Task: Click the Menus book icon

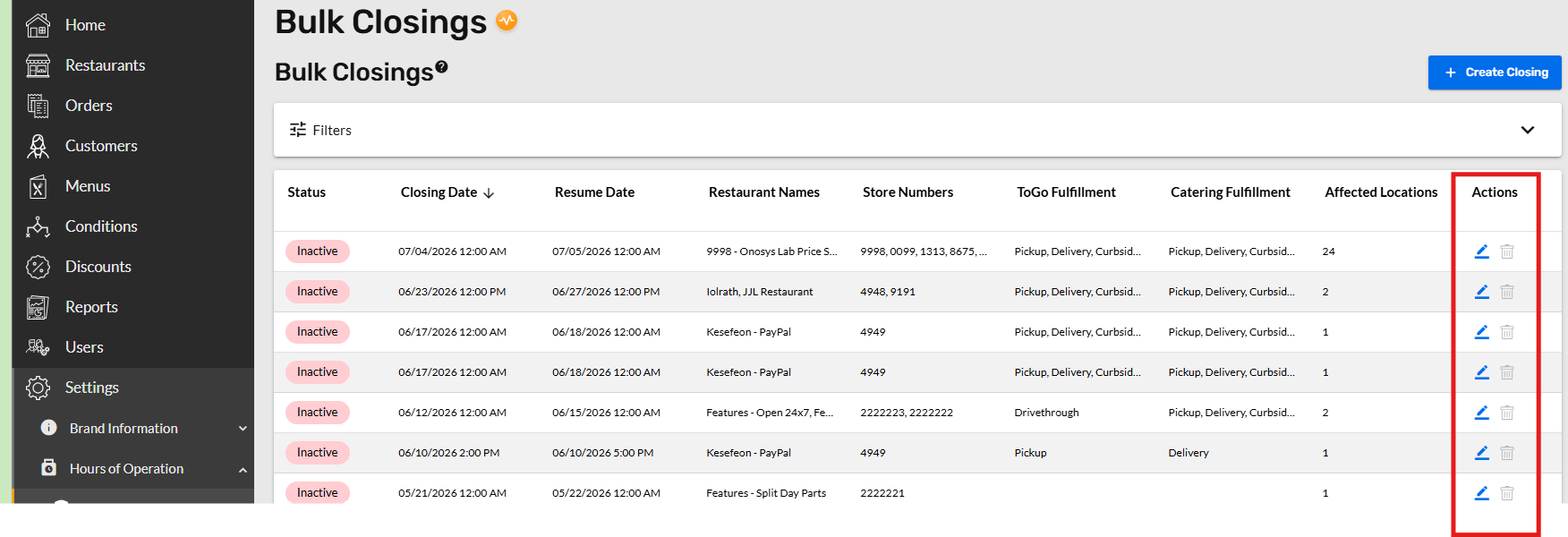Action: click(38, 186)
